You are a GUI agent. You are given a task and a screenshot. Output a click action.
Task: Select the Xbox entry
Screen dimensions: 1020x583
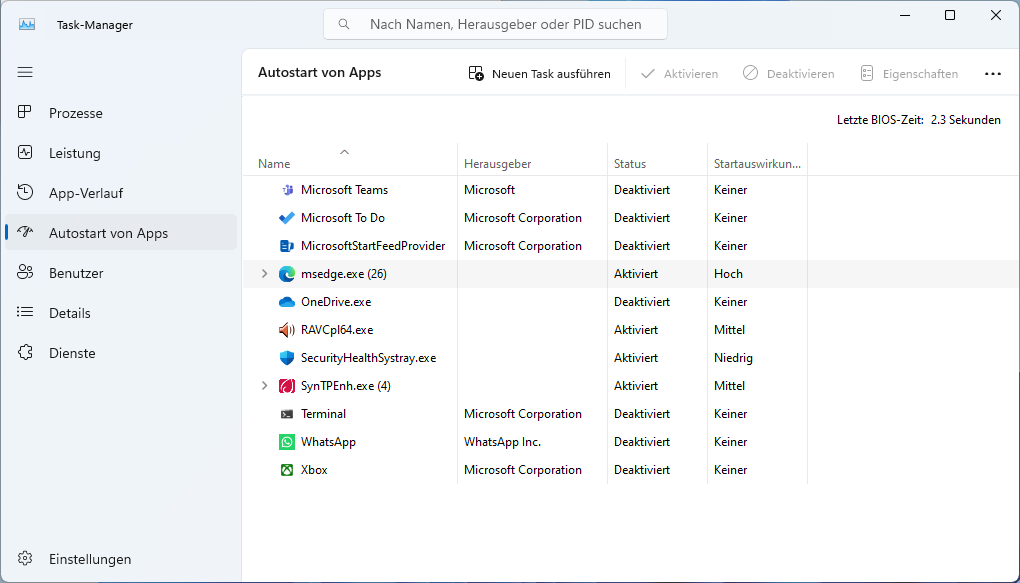[x=314, y=470]
